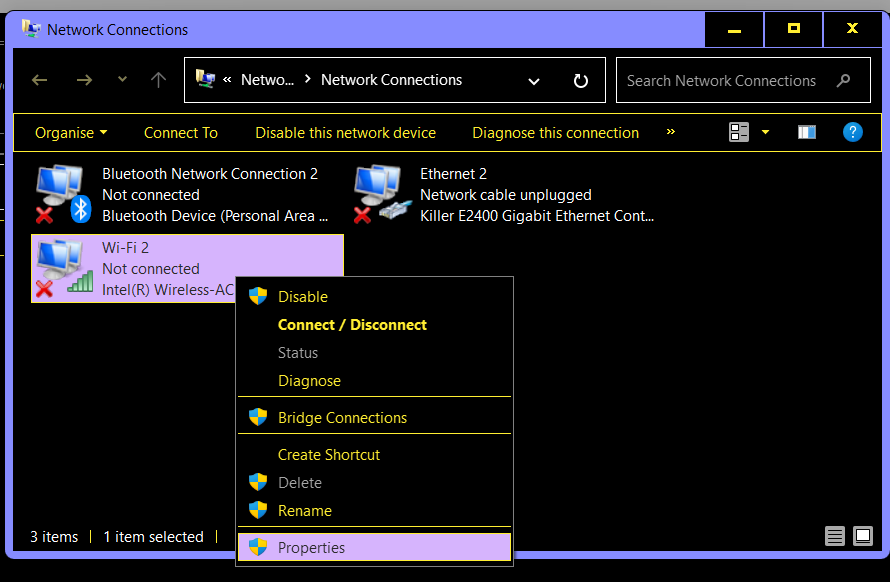Click the Search Network Connections input box
Image resolution: width=890 pixels, height=582 pixels.
720,80
